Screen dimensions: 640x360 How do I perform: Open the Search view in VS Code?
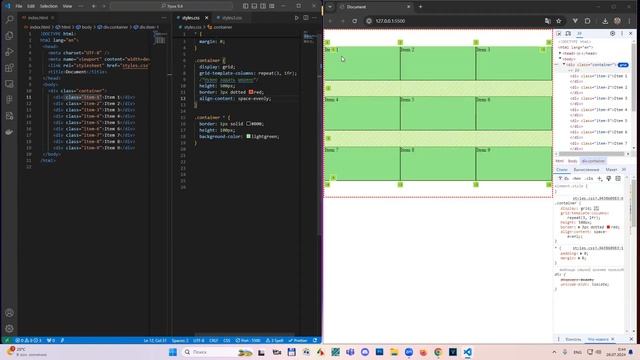pos(9,19)
